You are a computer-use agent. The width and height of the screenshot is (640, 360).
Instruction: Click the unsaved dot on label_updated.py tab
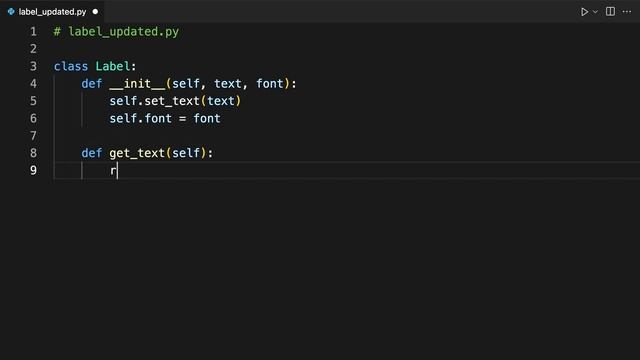(x=95, y=12)
